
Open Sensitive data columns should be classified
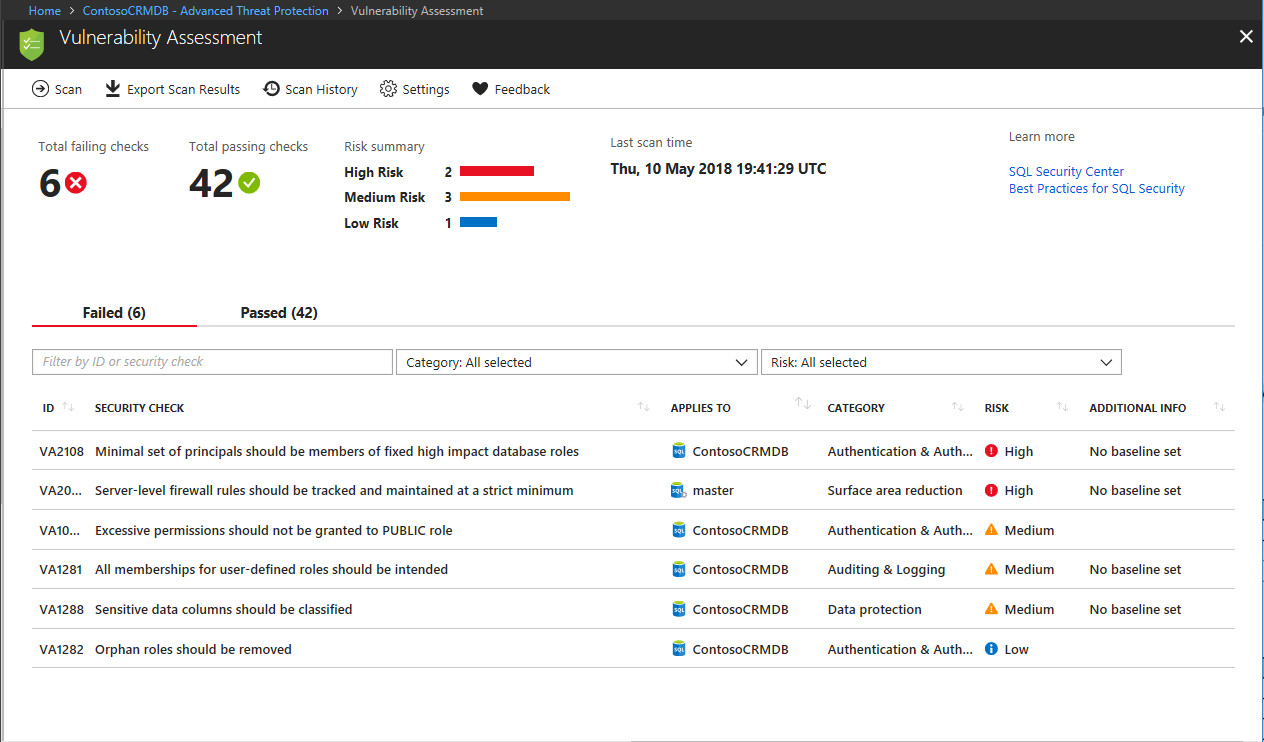tap(223, 610)
